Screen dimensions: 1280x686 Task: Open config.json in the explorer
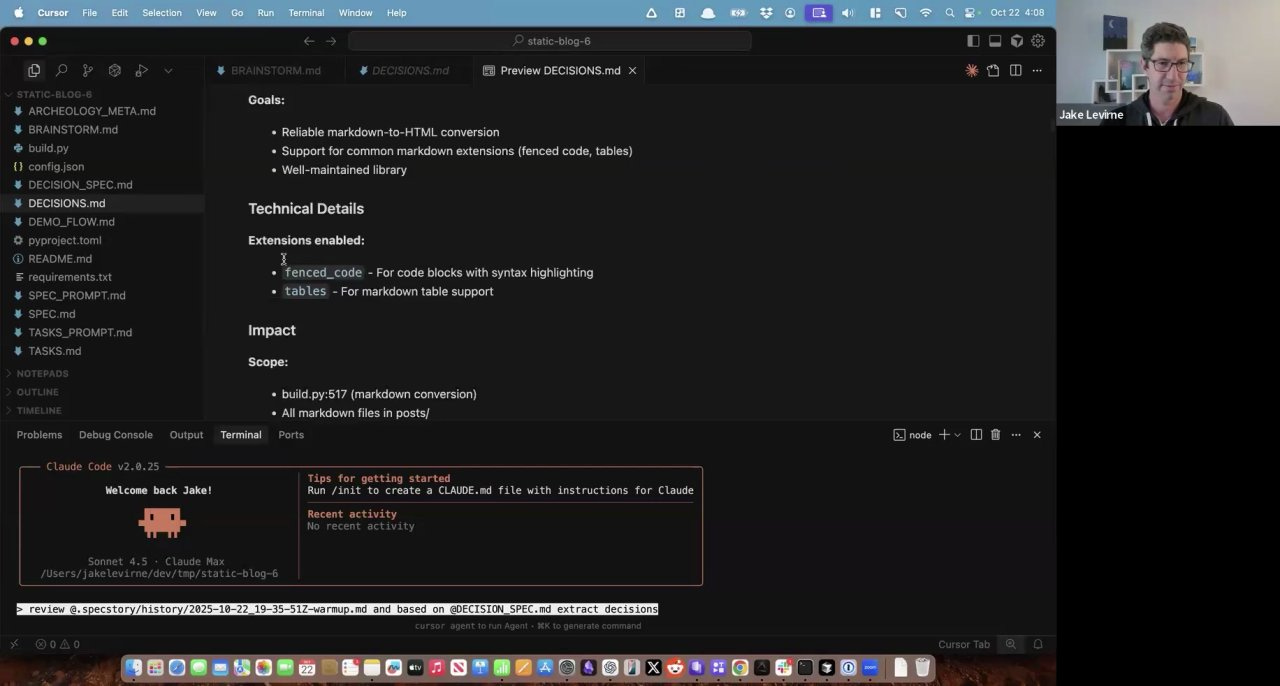tap(56, 166)
